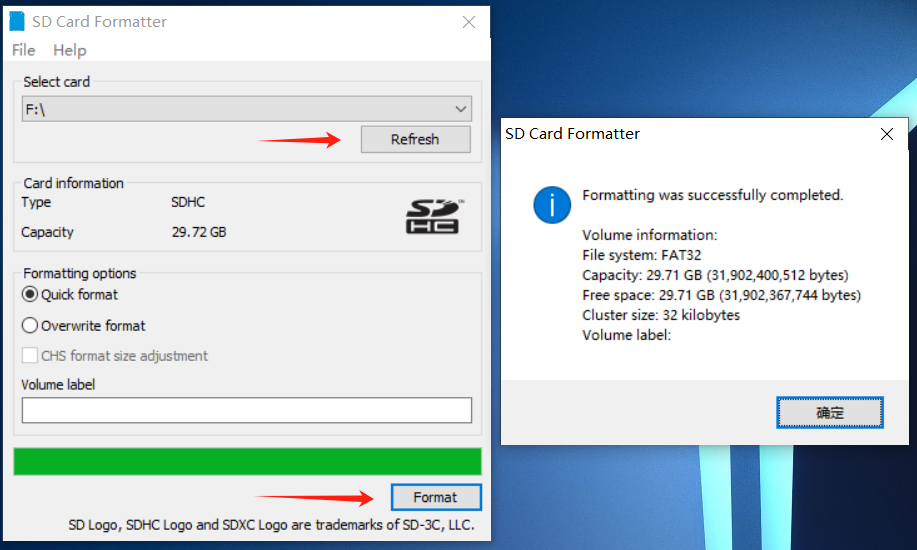Click the 'File system: FAT32' line
Viewport: 917px width, 550px height.
642,255
